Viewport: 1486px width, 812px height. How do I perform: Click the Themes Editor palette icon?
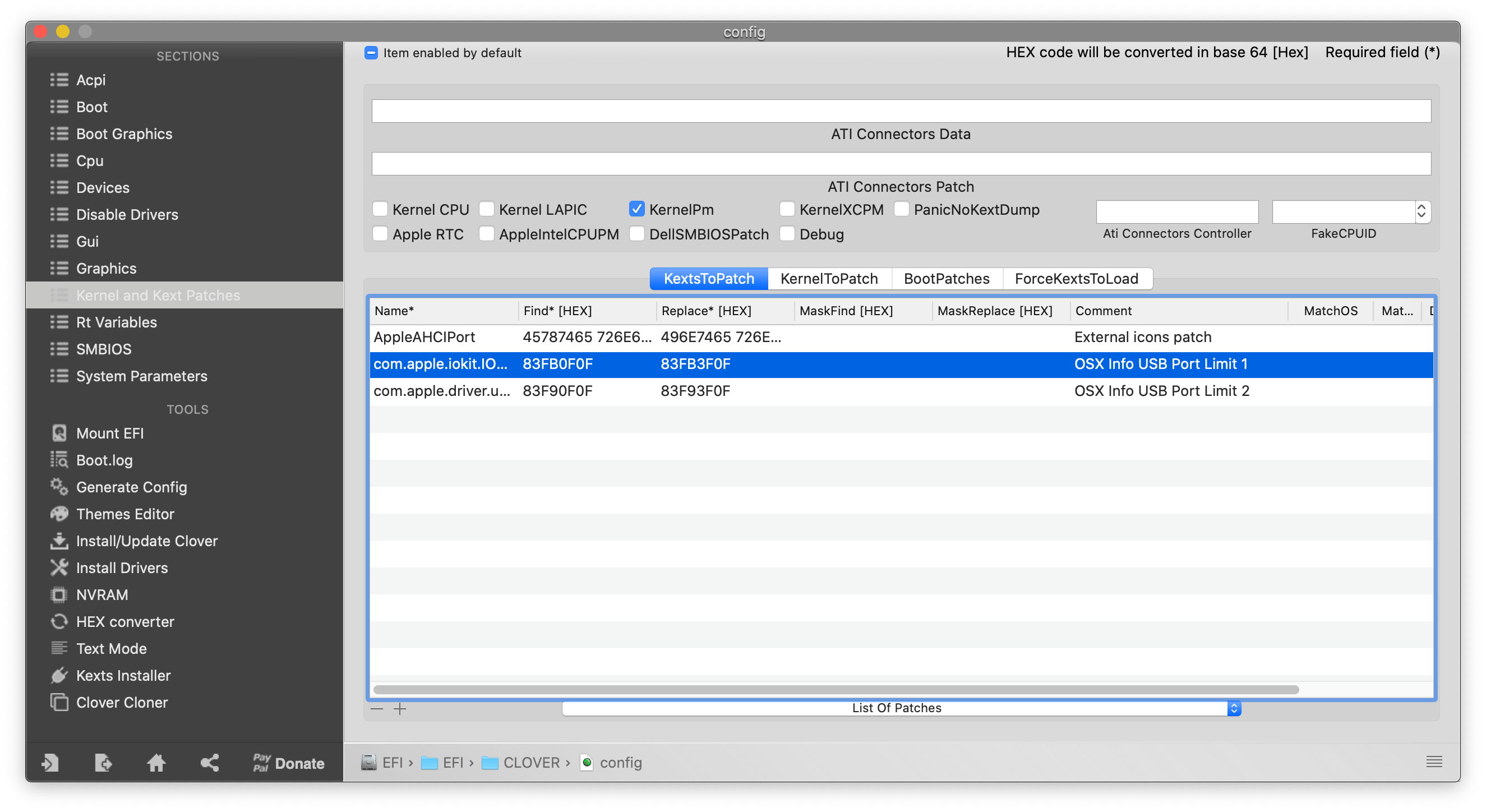[x=59, y=514]
